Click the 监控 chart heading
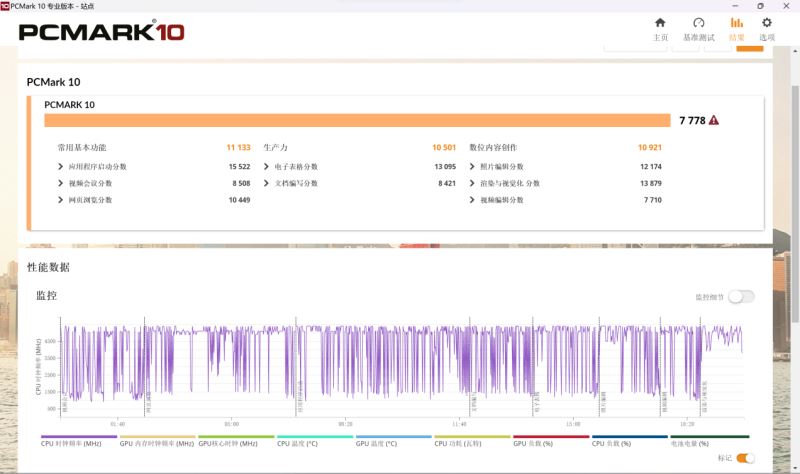Viewport: 800px width, 474px height. [46, 295]
